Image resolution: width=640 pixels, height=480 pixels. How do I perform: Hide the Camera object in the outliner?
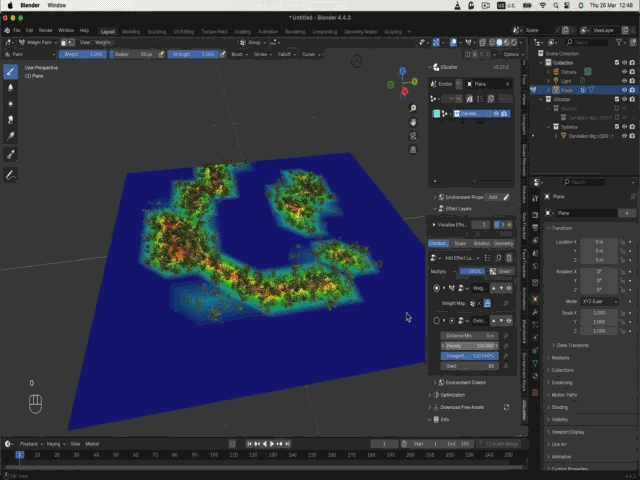click(x=624, y=71)
